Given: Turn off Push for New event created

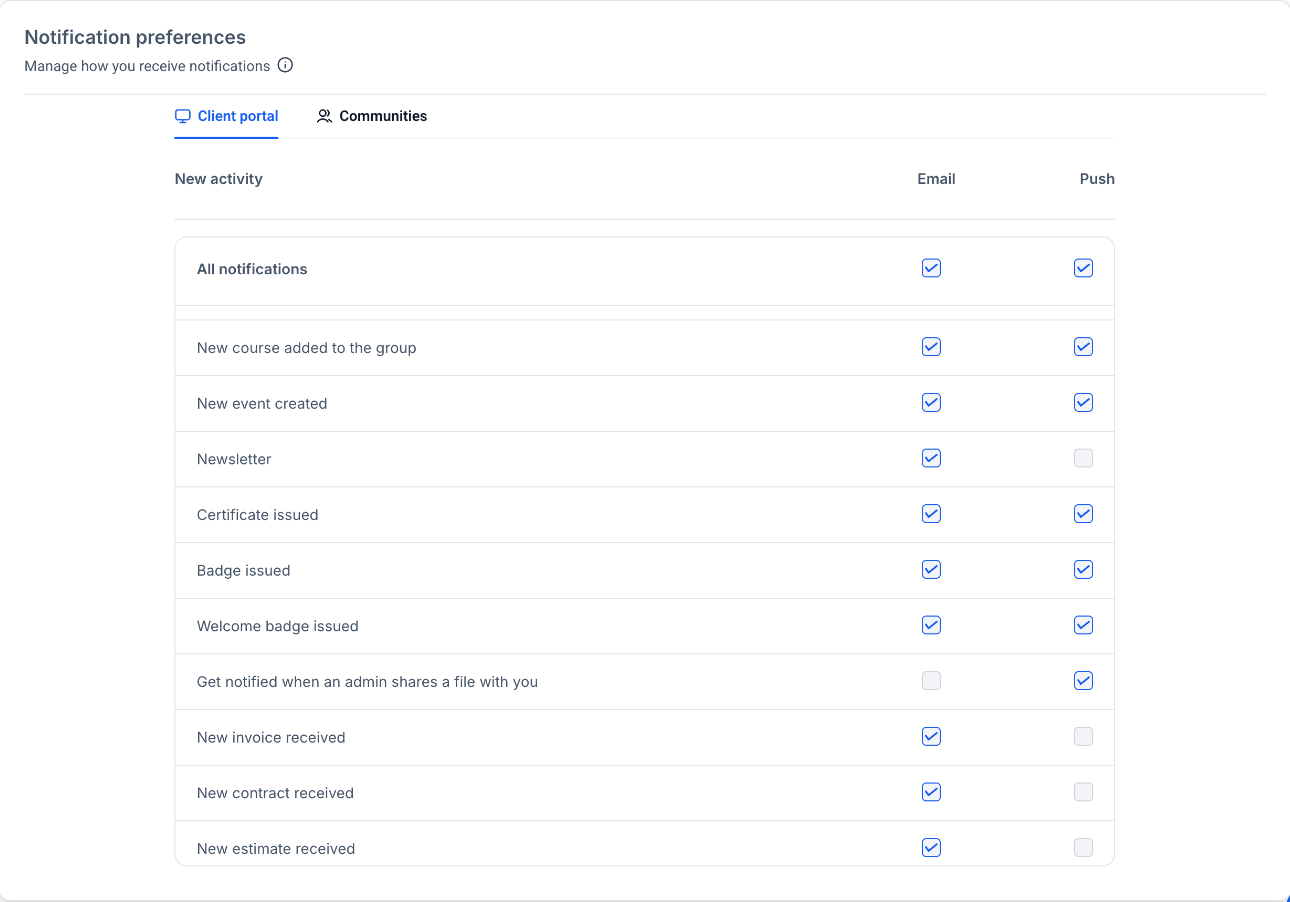Looking at the screenshot, I should tap(1083, 403).
